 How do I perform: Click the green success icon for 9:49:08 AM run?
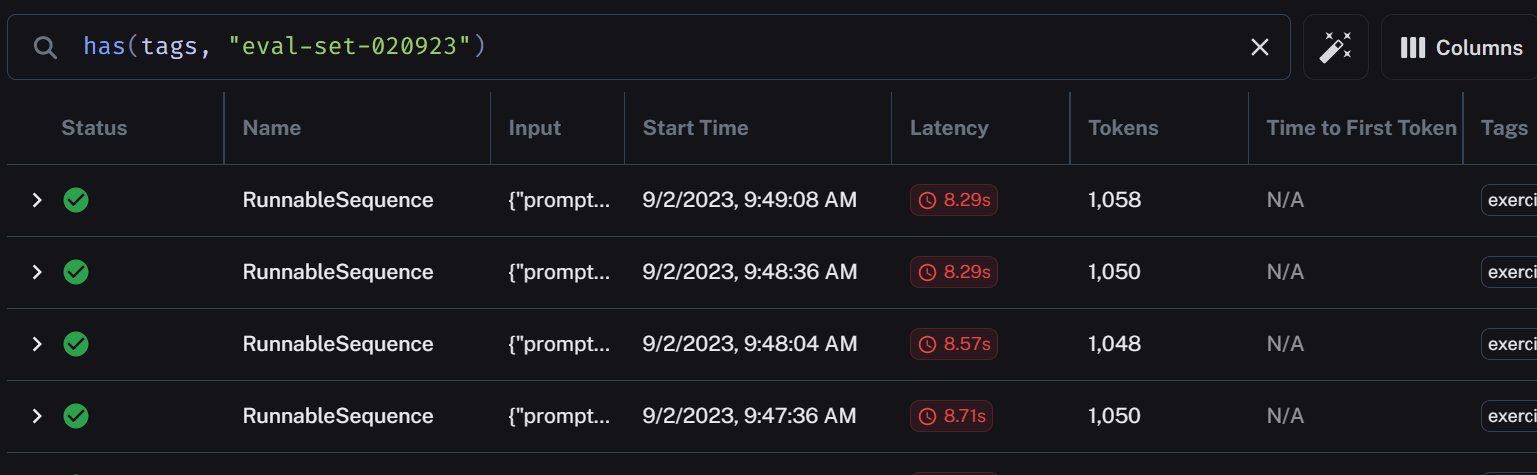(76, 200)
